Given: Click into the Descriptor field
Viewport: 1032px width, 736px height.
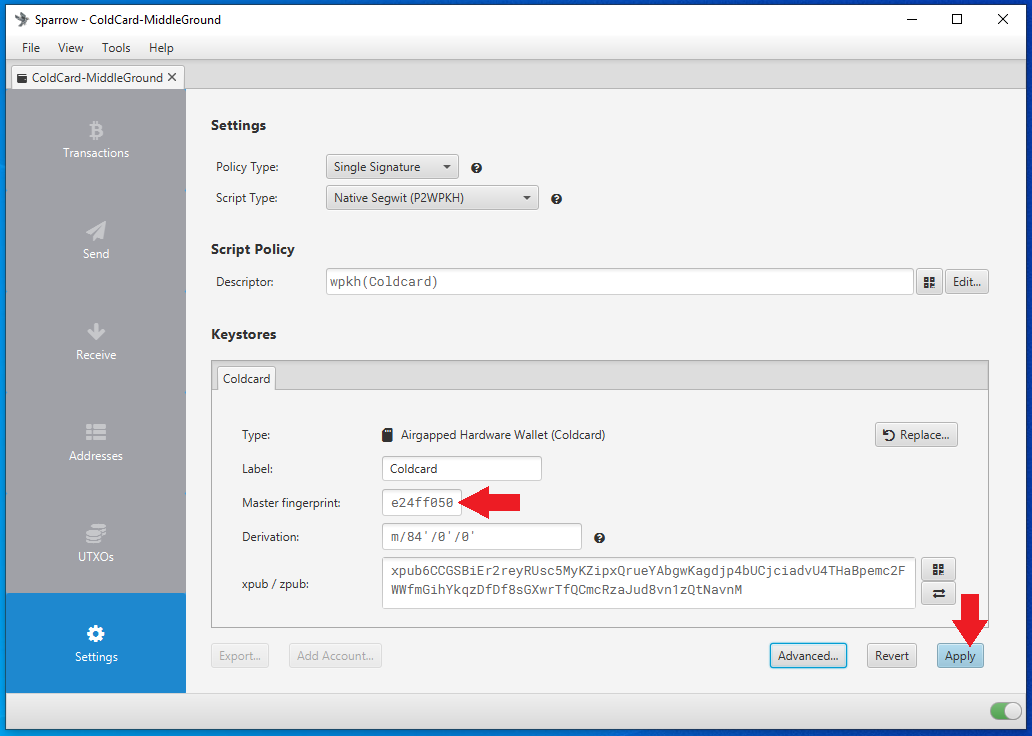Looking at the screenshot, I should (x=619, y=282).
